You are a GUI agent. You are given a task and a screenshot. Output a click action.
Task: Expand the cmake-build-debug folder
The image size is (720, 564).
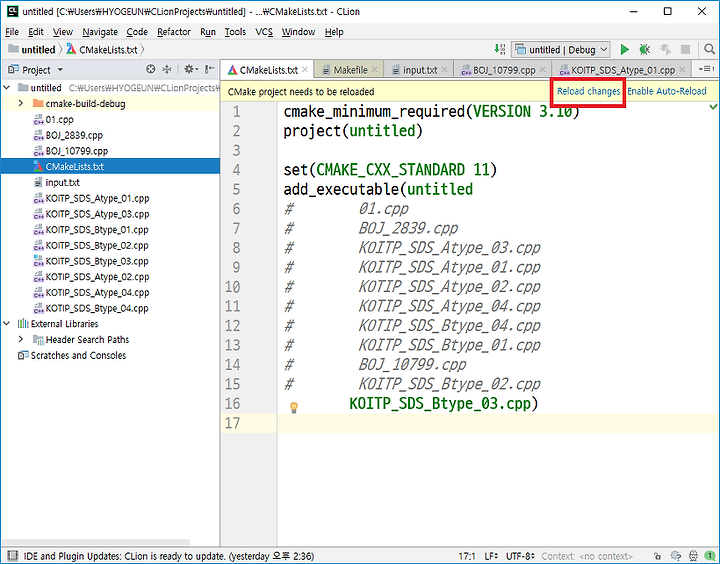pyautogui.click(x=21, y=103)
